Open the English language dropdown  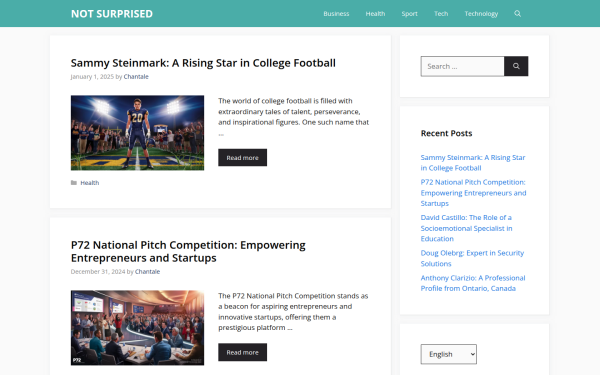pos(448,354)
